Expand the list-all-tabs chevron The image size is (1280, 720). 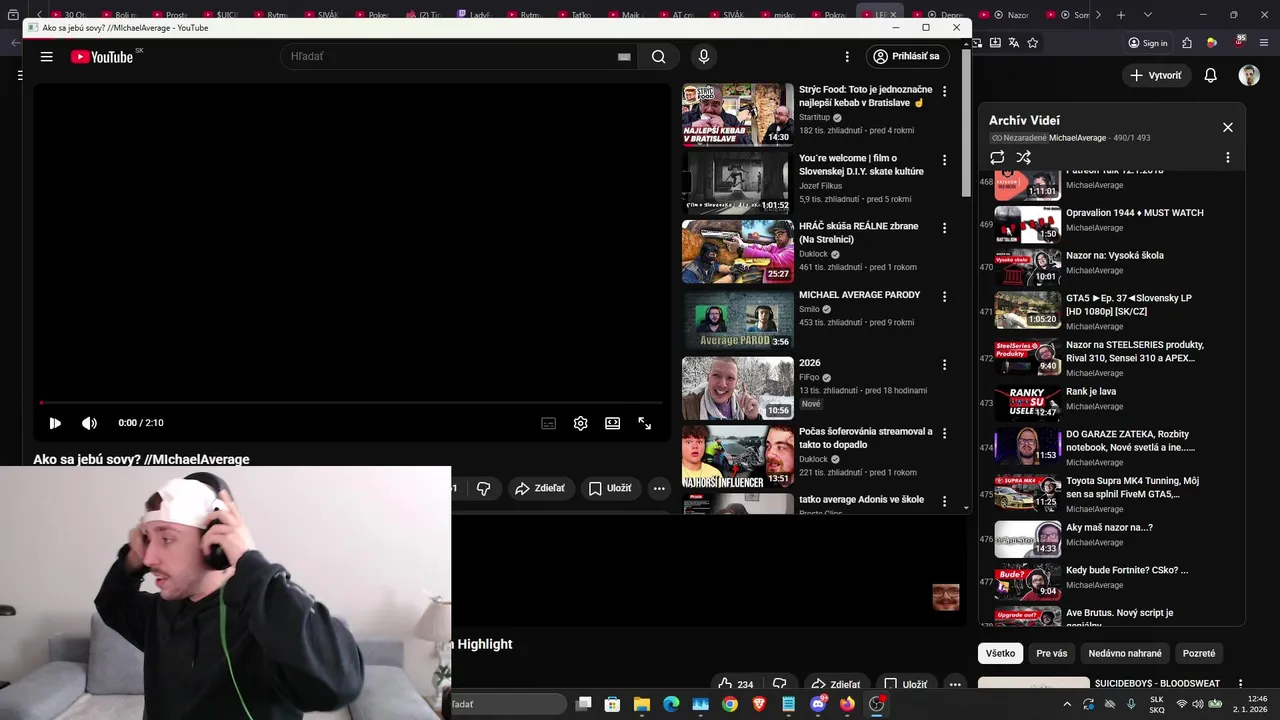click(1147, 15)
